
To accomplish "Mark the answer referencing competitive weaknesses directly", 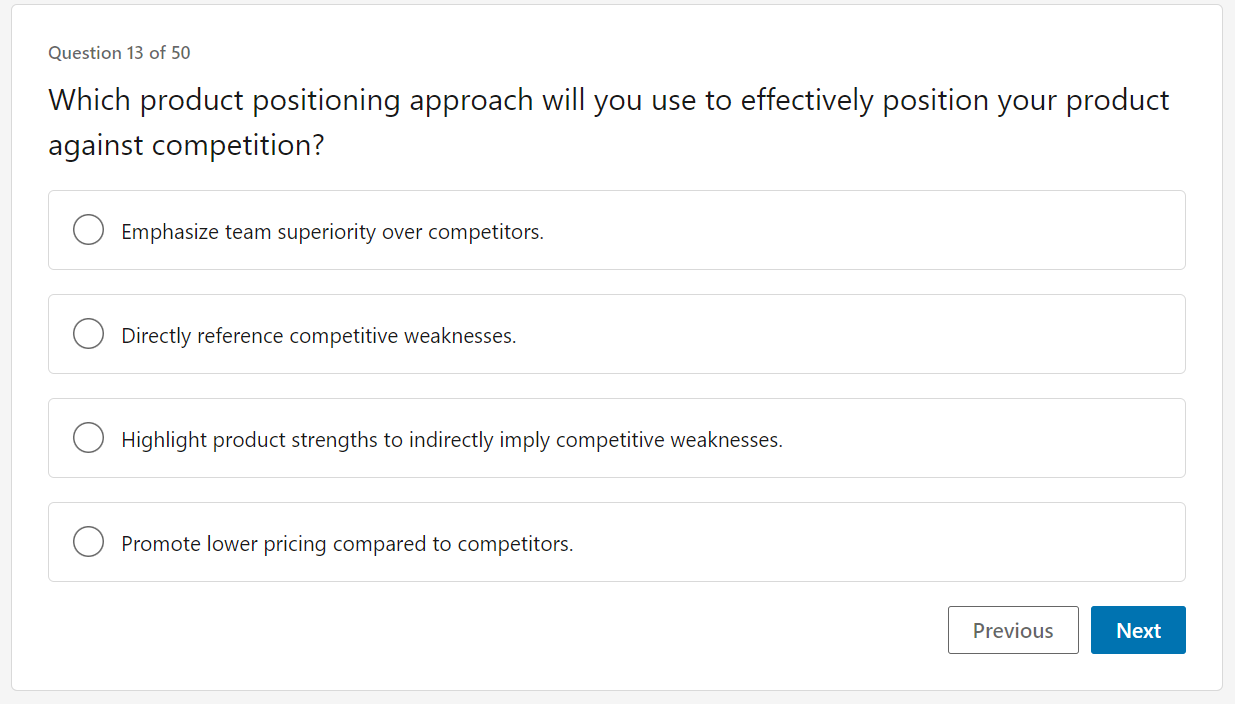I will 617,334.
